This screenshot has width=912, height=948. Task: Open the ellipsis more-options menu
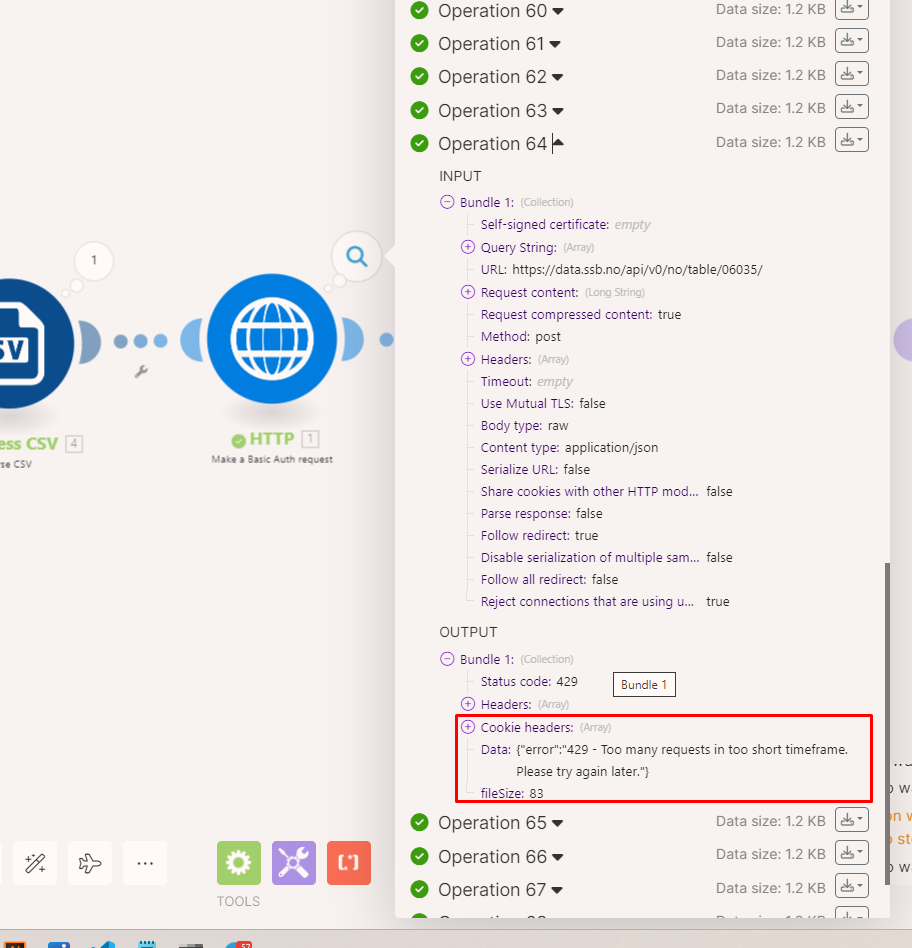(144, 862)
